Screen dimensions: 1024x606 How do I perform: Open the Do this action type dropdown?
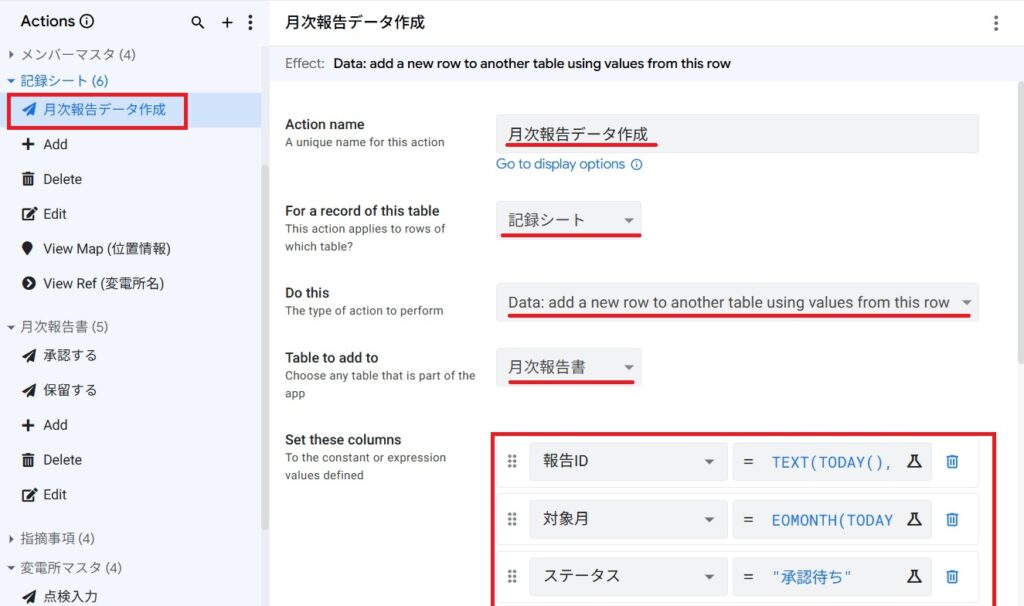point(737,302)
